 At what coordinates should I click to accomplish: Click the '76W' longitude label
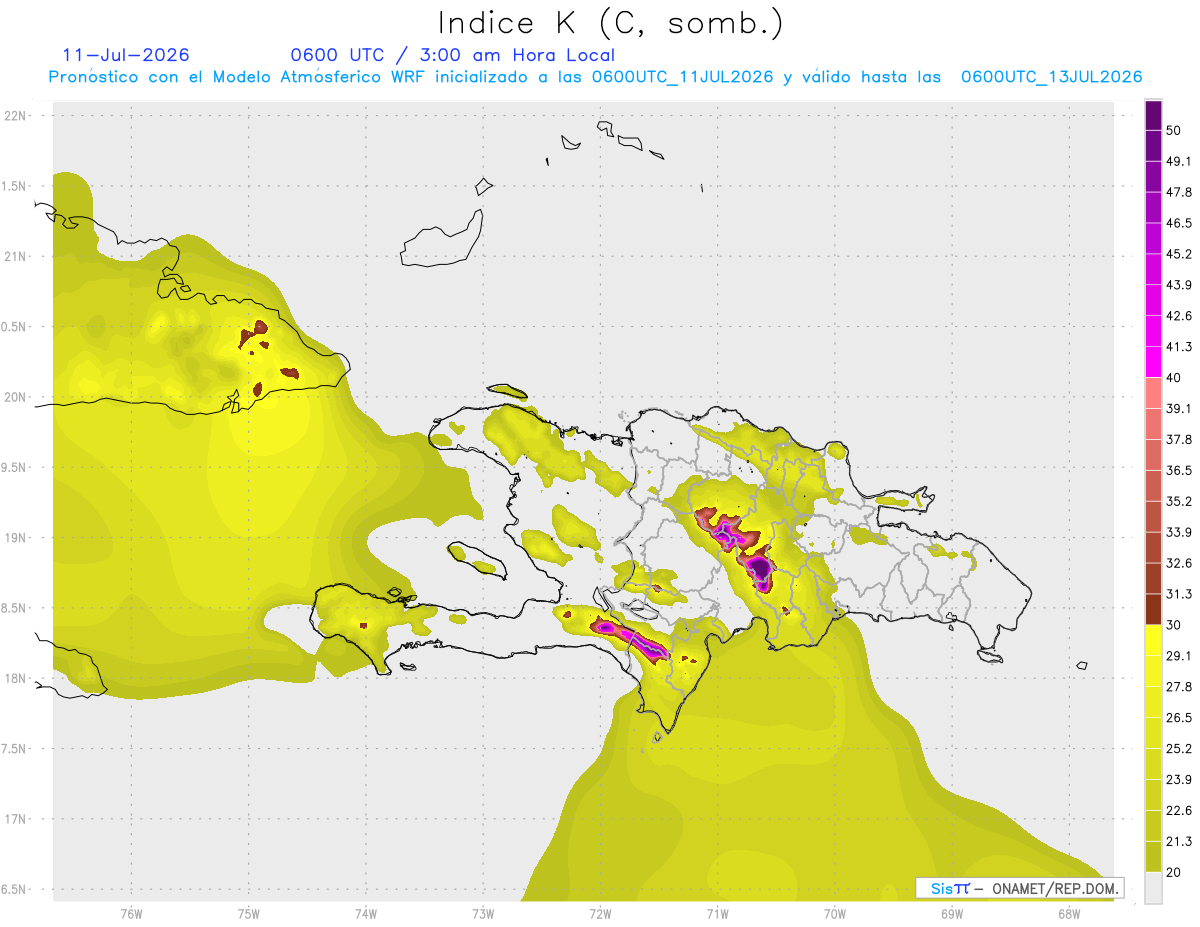click(131, 914)
